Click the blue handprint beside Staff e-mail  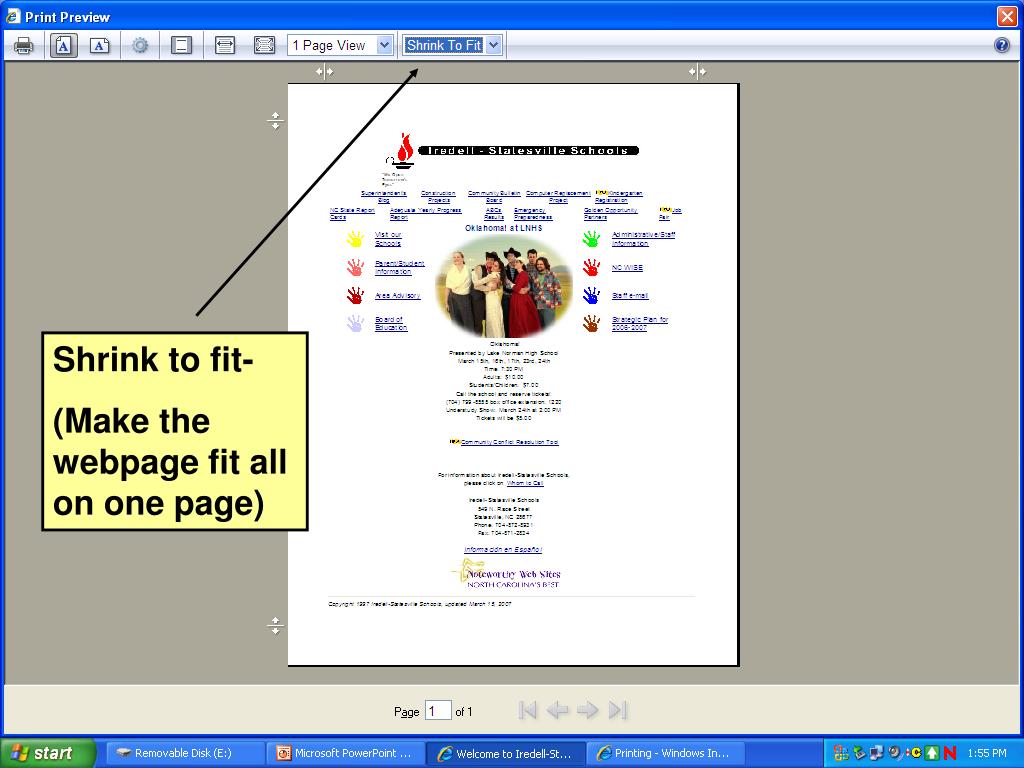(591, 295)
